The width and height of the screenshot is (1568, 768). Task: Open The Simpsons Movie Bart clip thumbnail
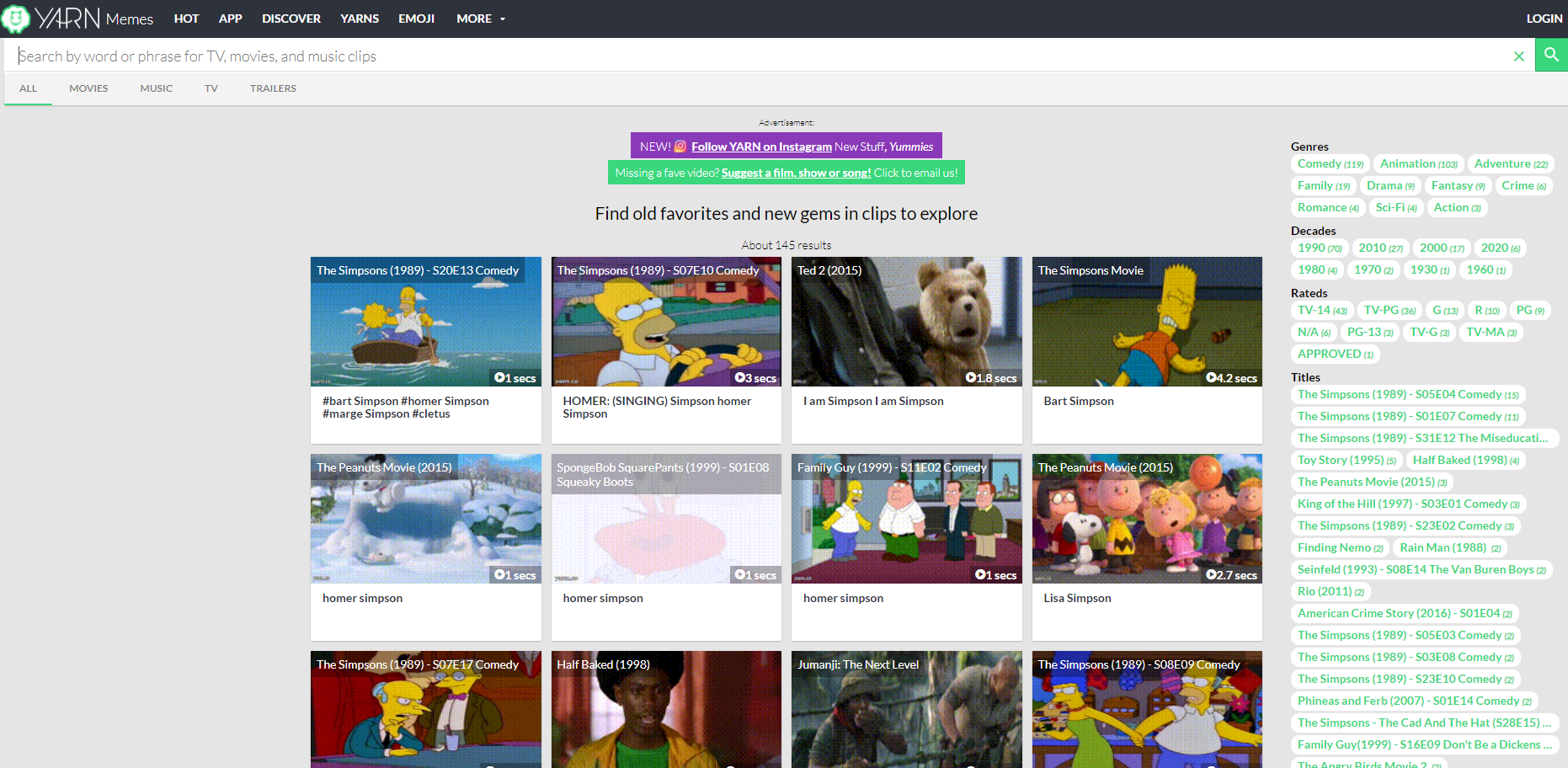1147,322
